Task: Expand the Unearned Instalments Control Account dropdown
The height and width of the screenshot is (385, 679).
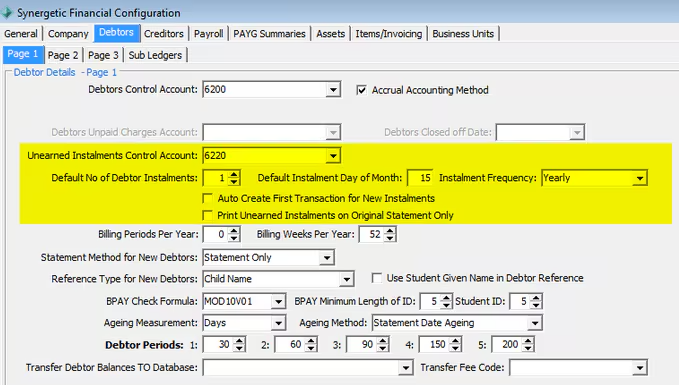Action: 333,155
